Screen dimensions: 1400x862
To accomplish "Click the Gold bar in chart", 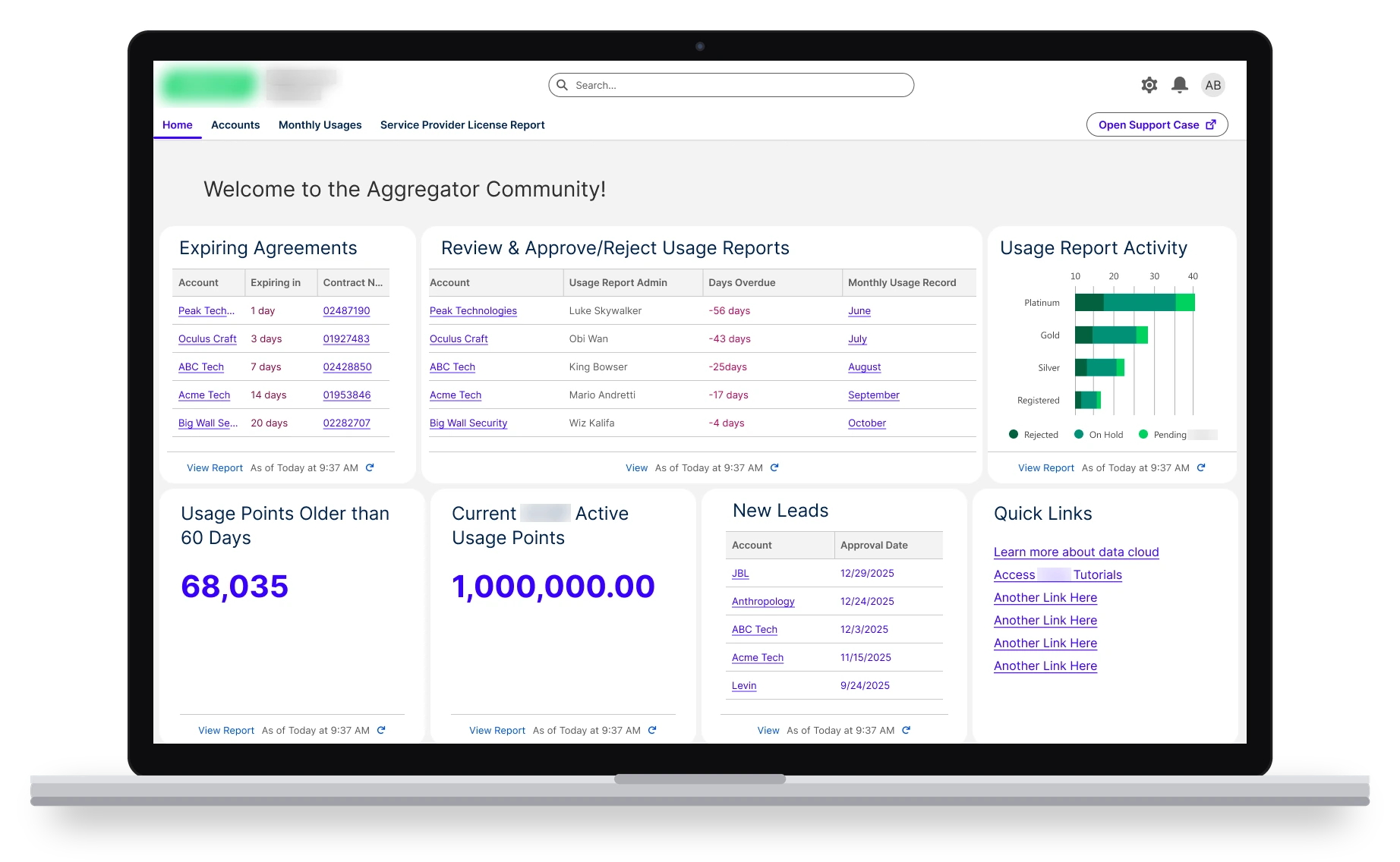I will (x=1111, y=335).
